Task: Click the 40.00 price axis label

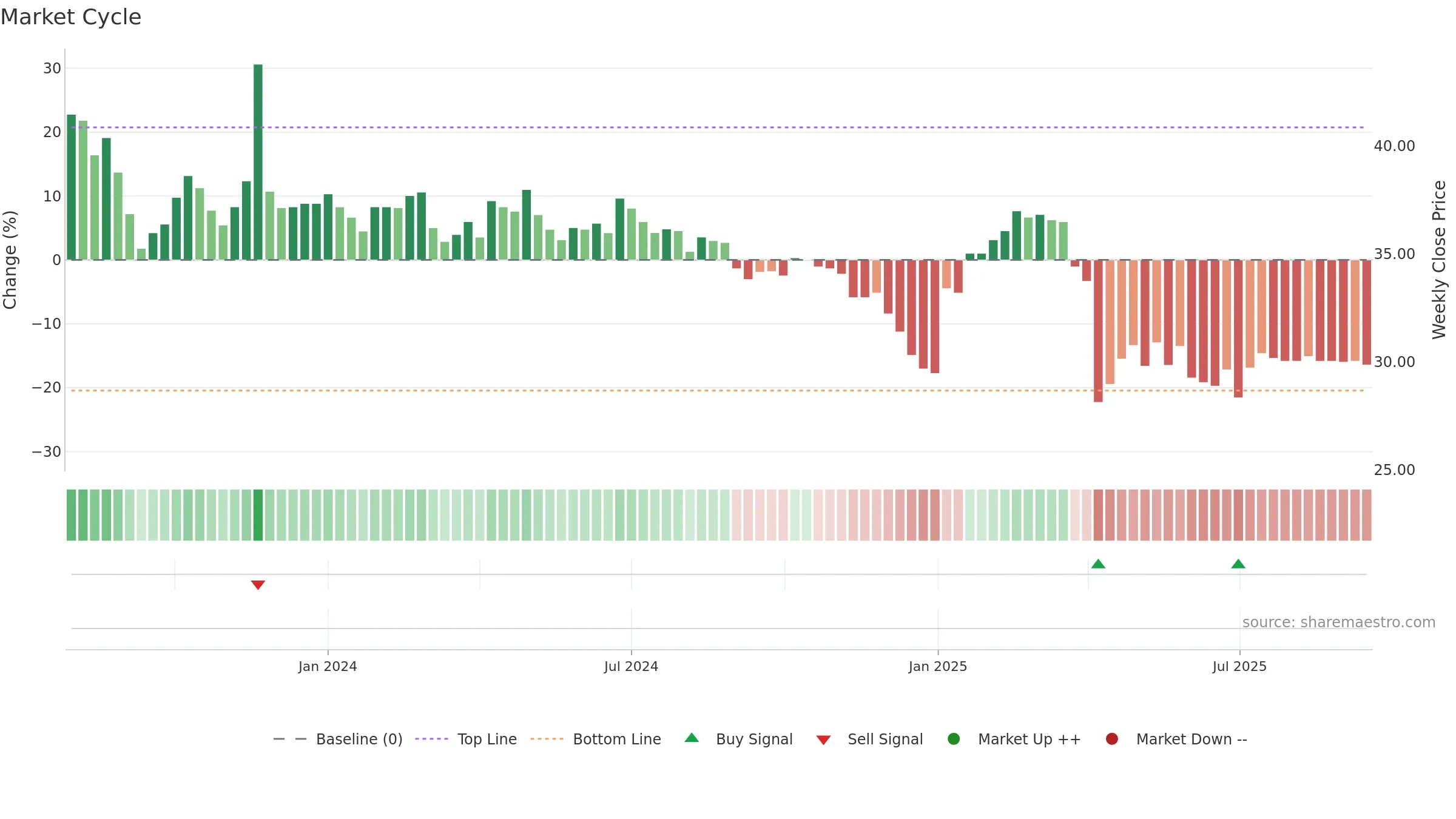Action: [x=1394, y=146]
